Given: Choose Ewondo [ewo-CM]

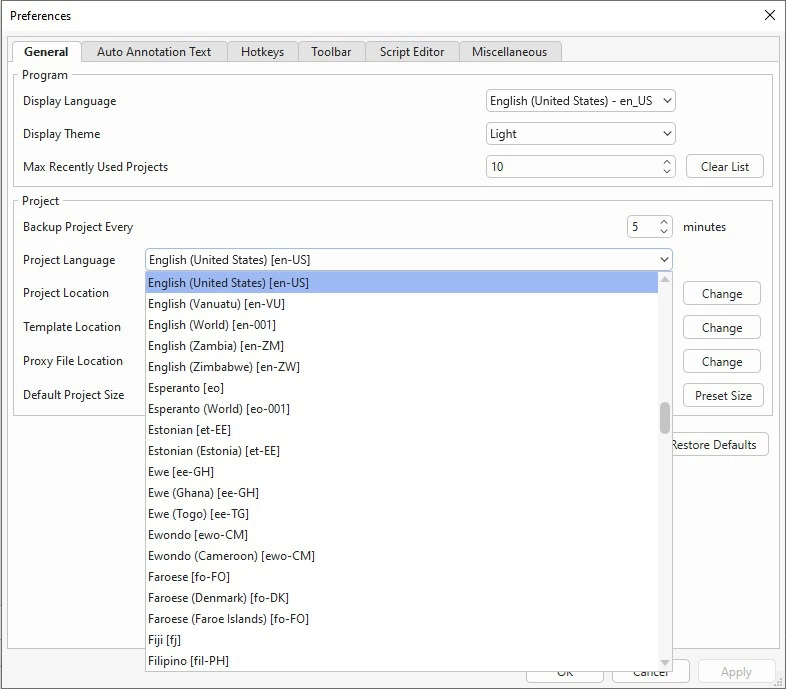Looking at the screenshot, I should pyautogui.click(x=402, y=535).
